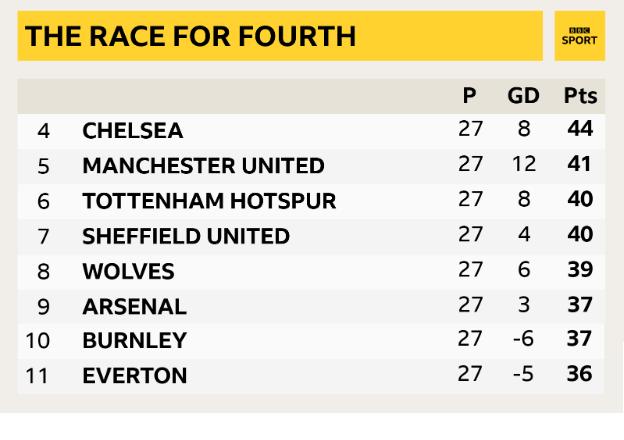Click the BBC Sport logo
The image size is (624, 440).
pyautogui.click(x=579, y=36)
